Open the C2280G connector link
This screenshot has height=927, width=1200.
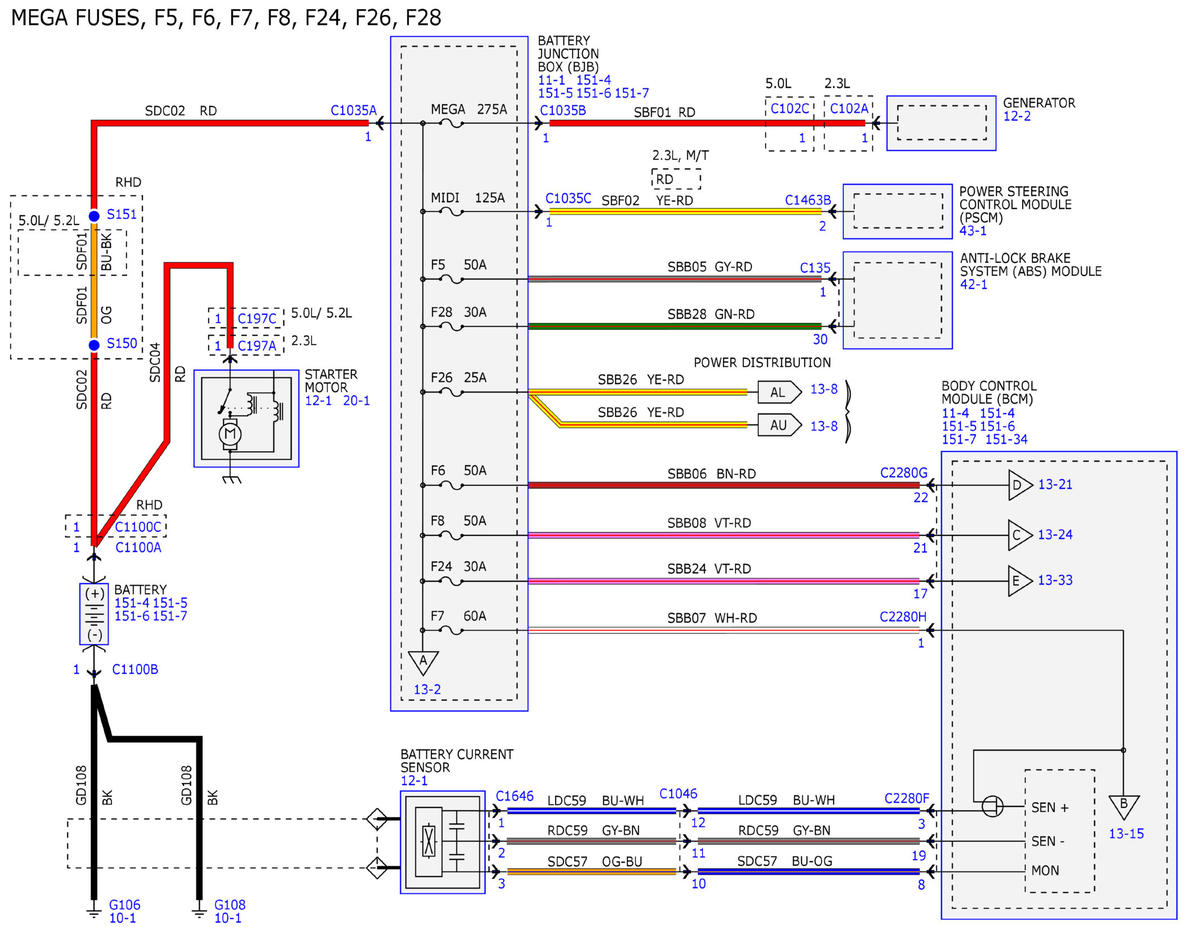coord(904,471)
